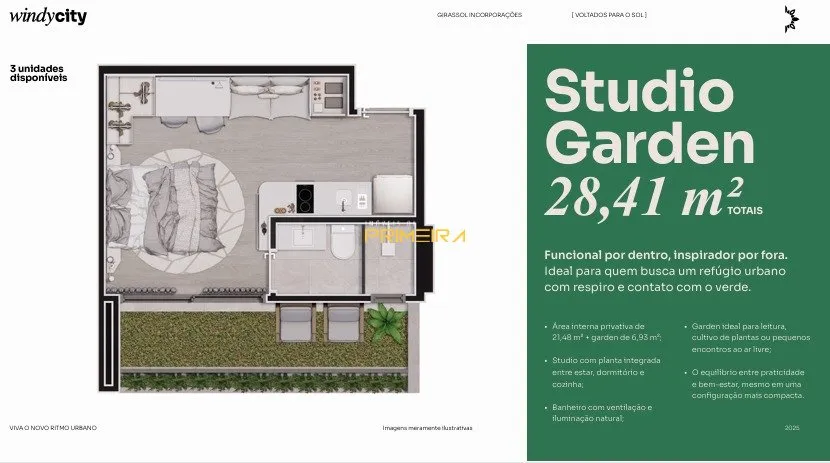Click the '28,41 m²' area figure
Screen dimensions: 830x463
click(644, 197)
